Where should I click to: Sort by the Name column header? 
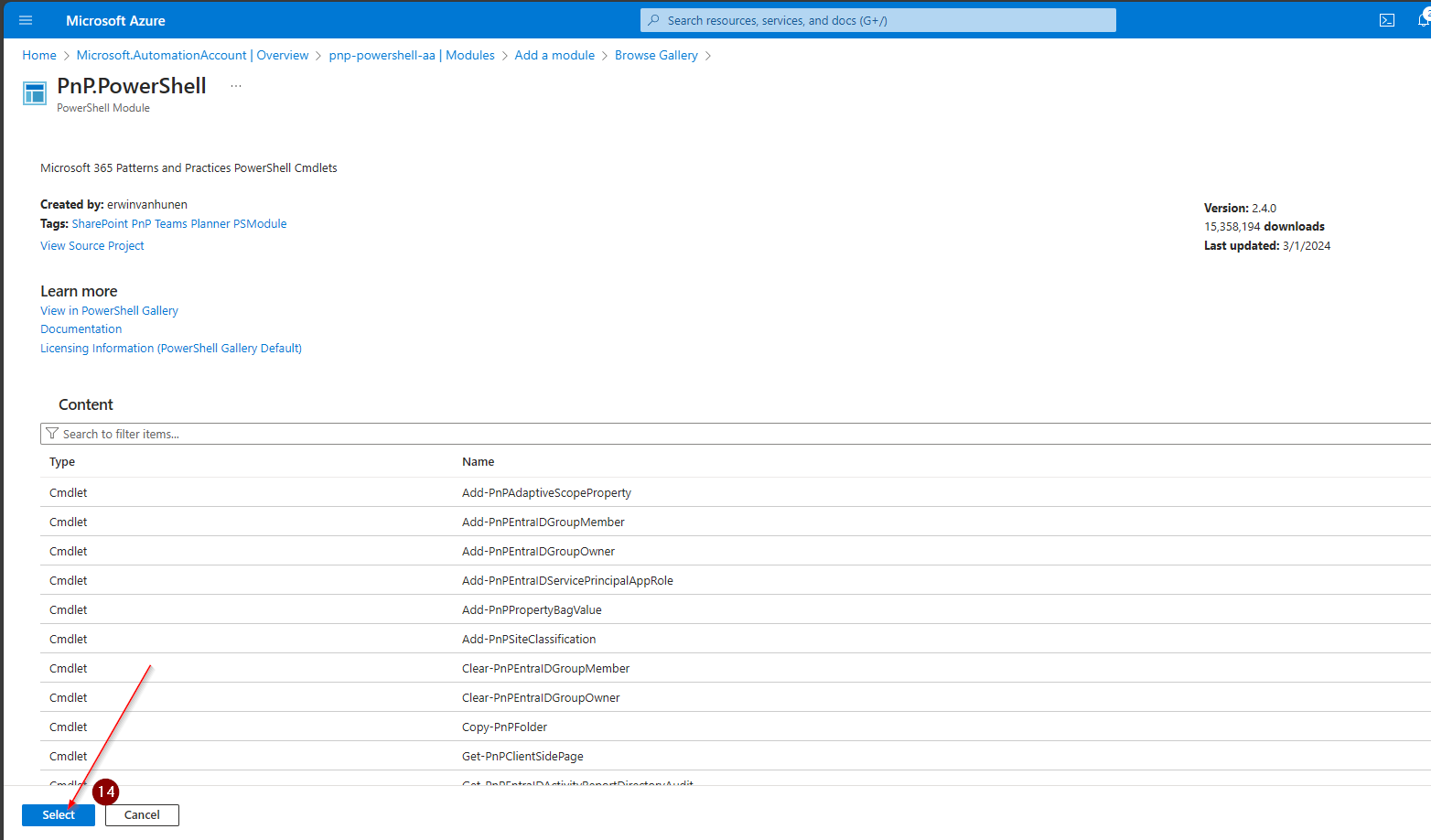(478, 461)
